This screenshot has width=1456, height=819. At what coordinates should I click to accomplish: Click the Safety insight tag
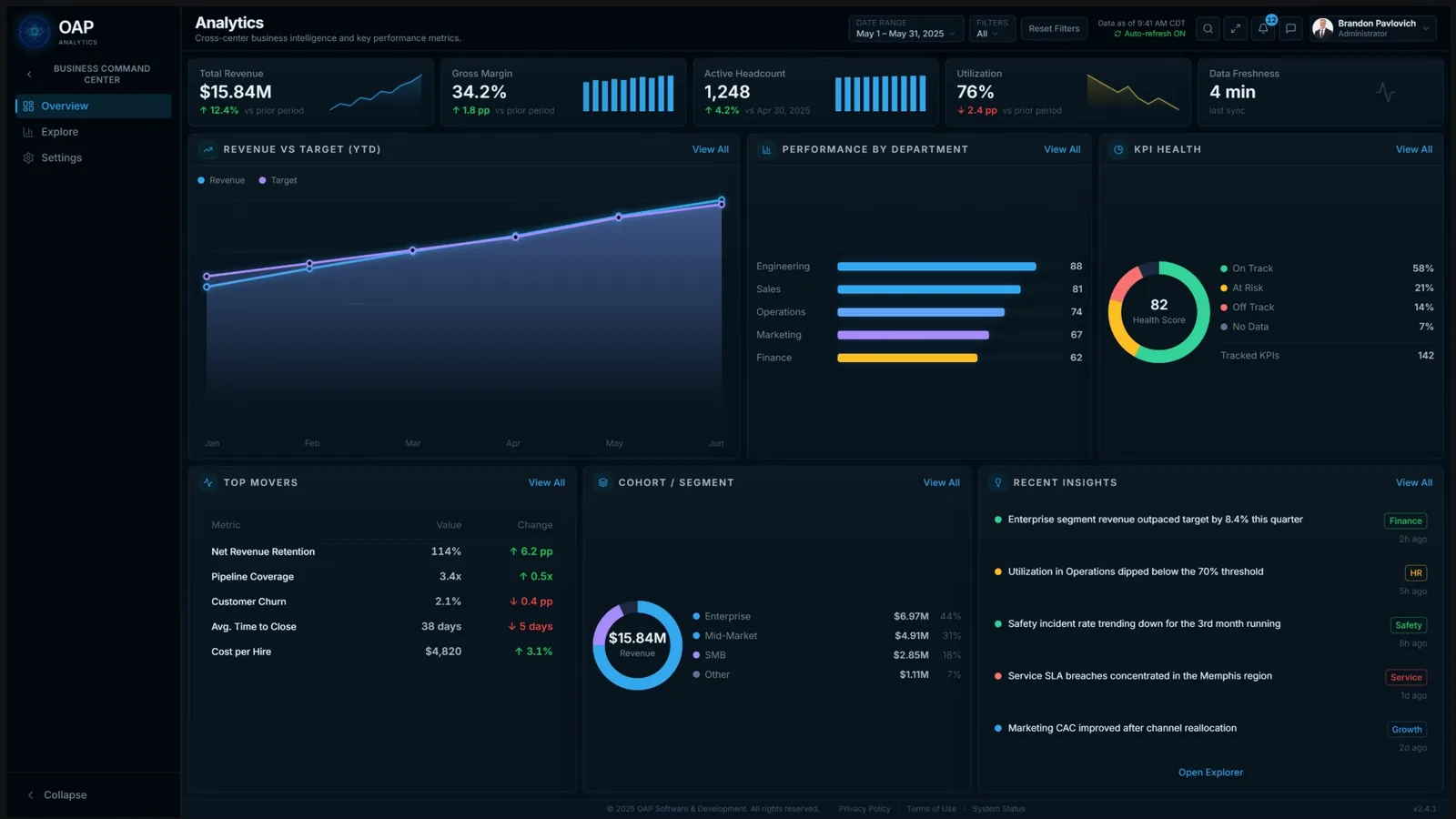(1409, 625)
